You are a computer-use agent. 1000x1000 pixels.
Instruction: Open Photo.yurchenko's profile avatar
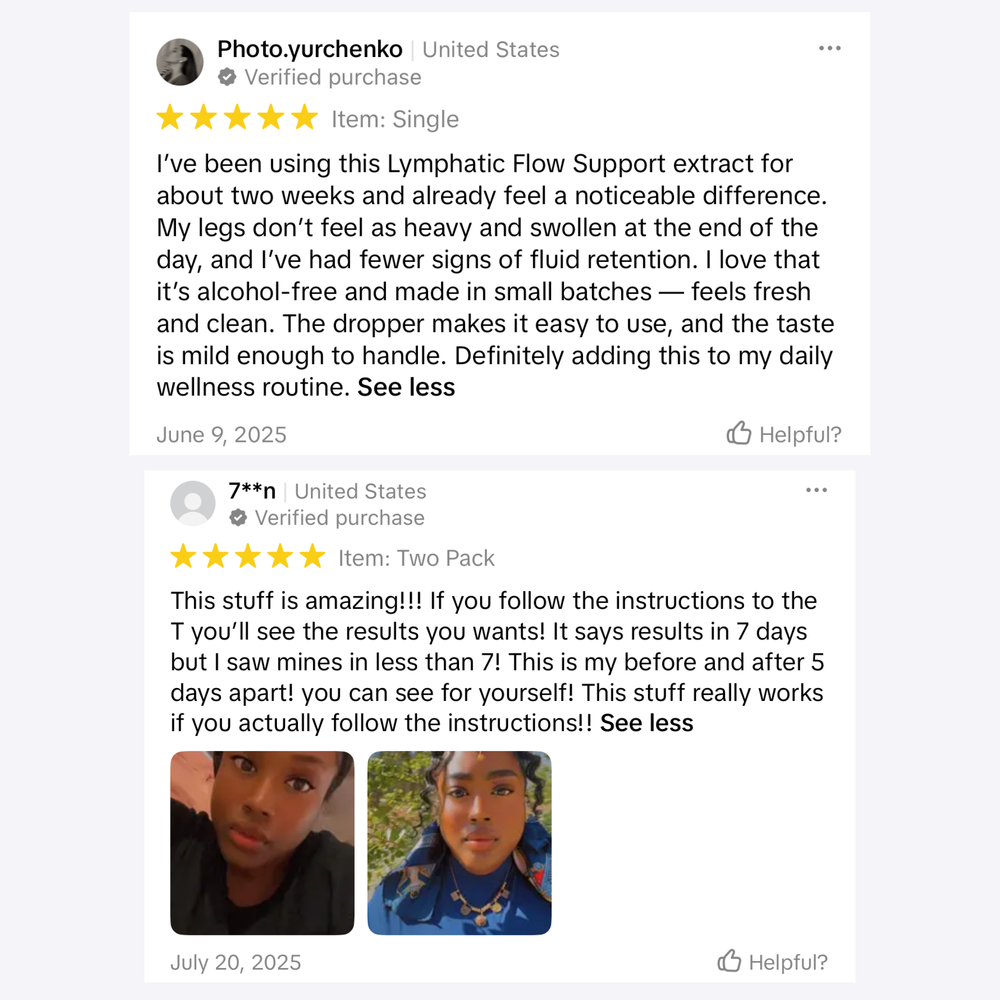180,63
